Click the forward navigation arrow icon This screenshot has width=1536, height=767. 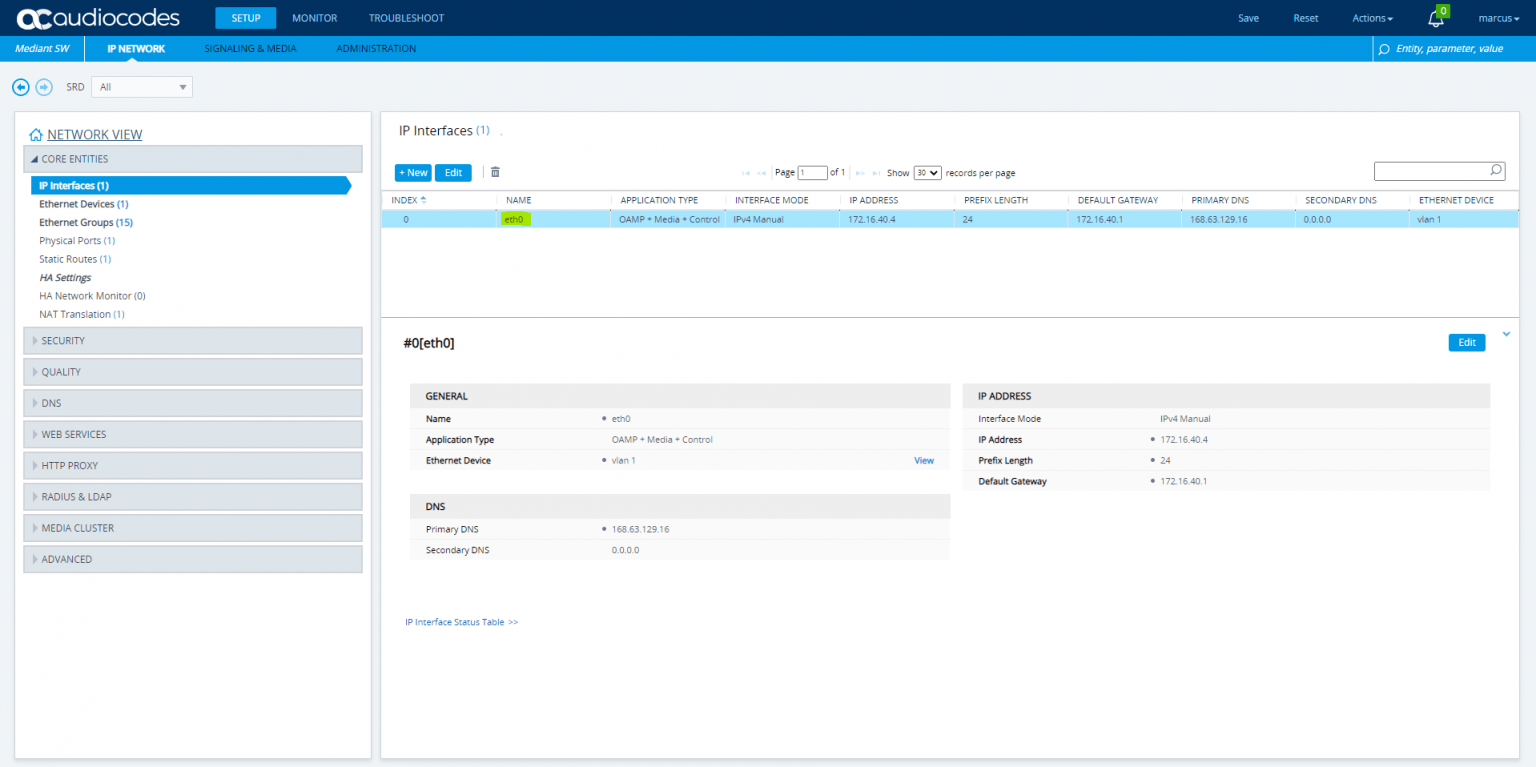point(44,87)
